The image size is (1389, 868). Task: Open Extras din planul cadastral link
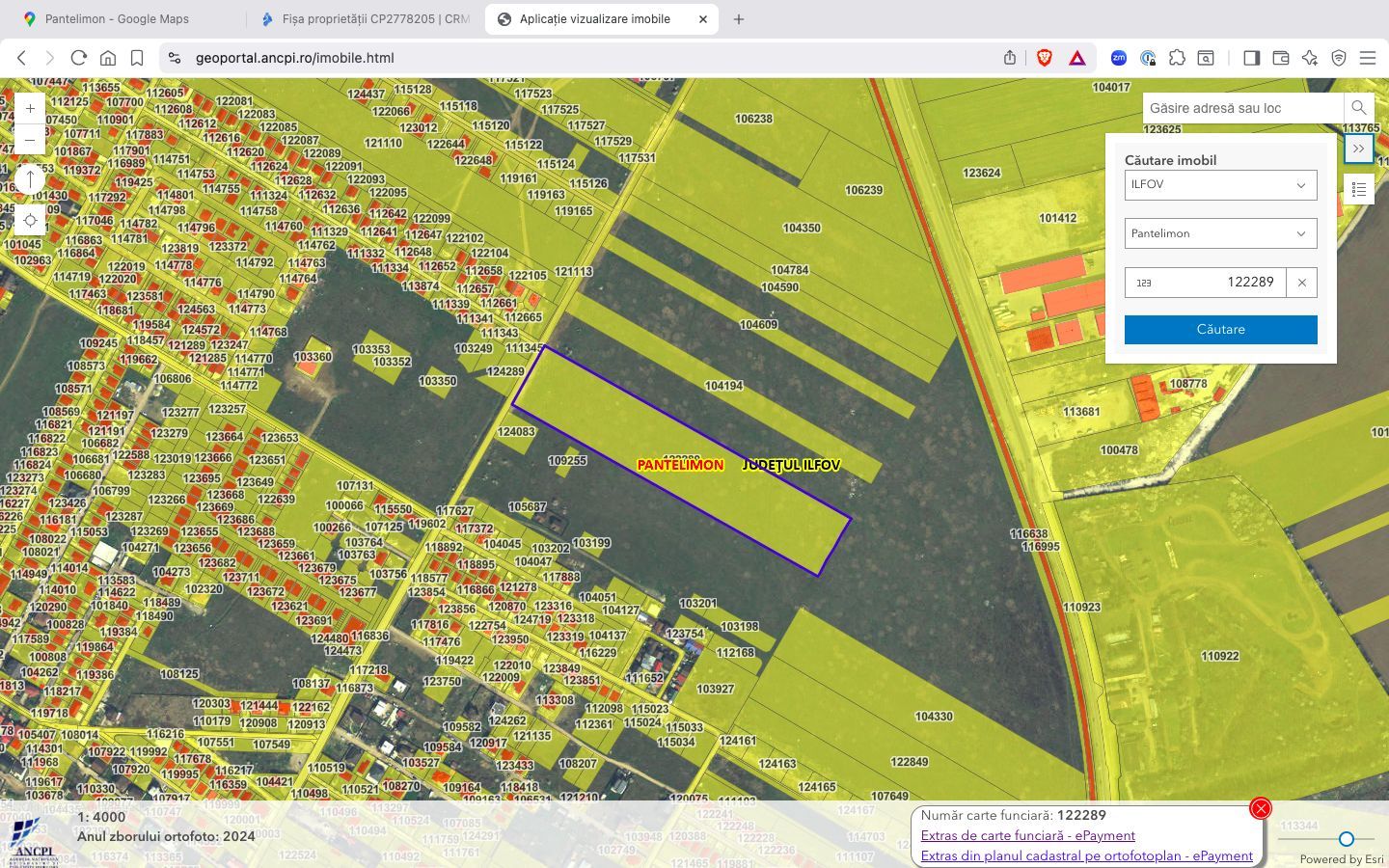click(x=1086, y=855)
